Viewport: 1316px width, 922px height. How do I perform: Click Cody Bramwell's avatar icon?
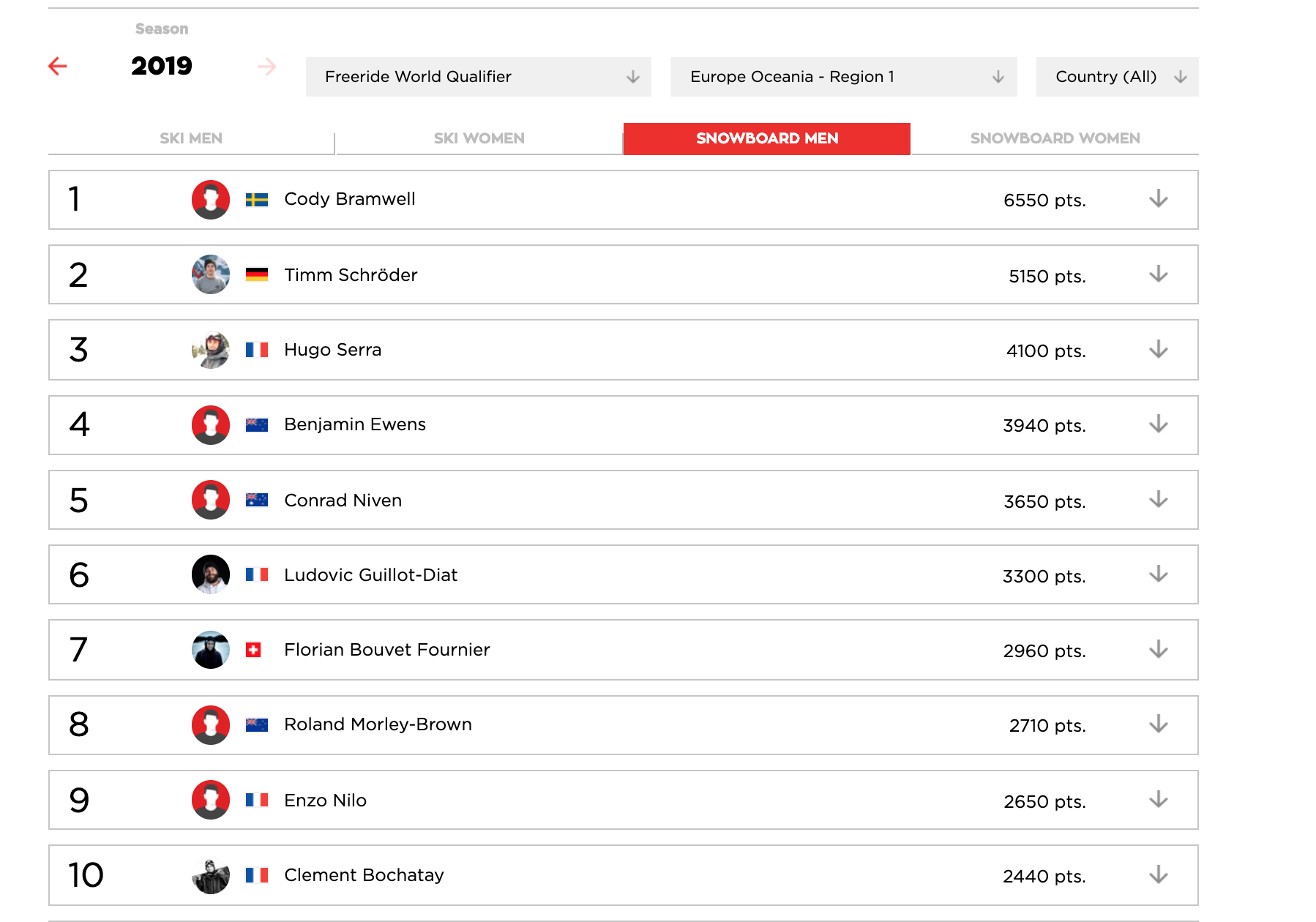click(x=211, y=200)
